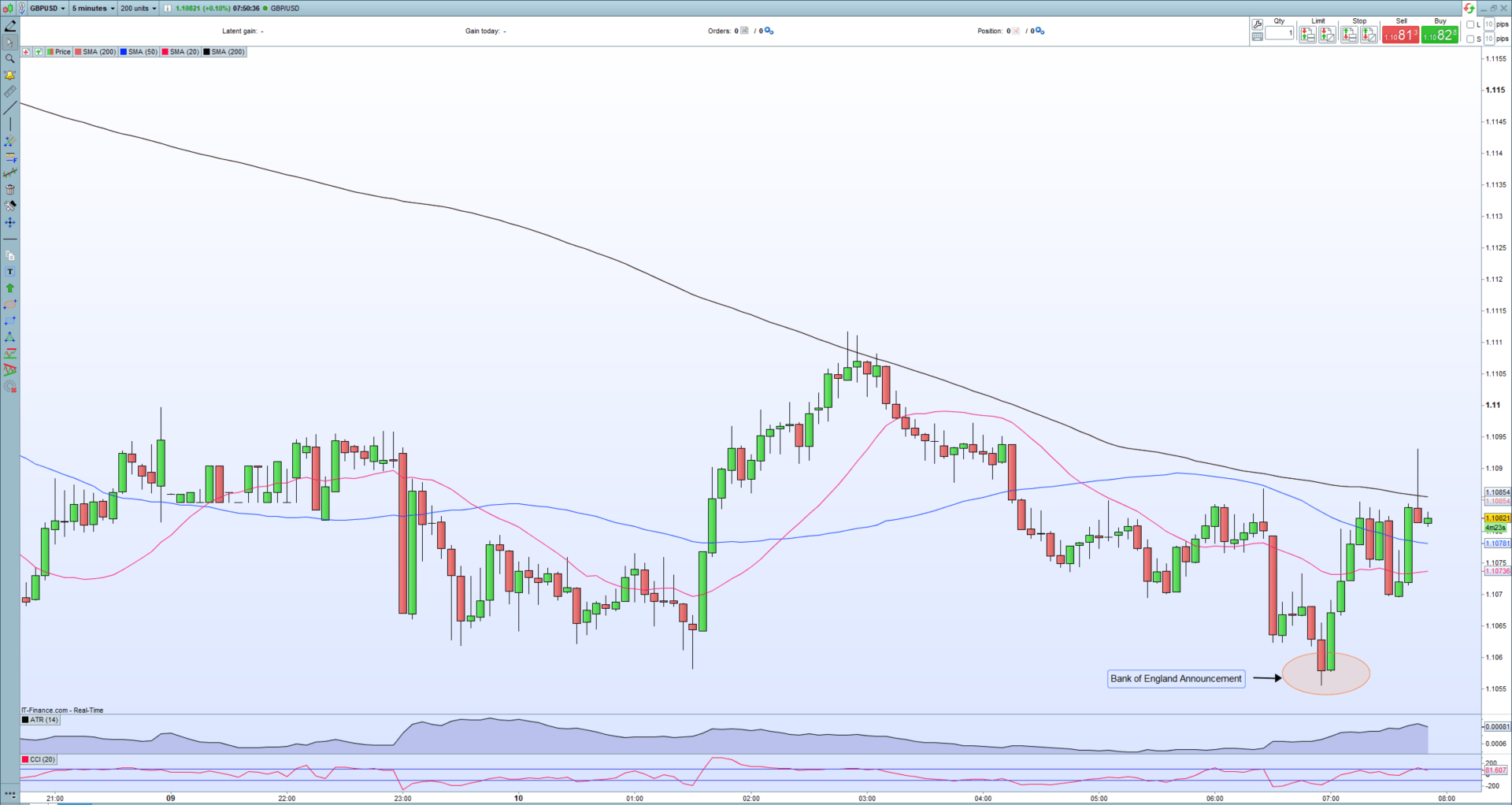Select the magnifier zoom tool

coord(10,59)
